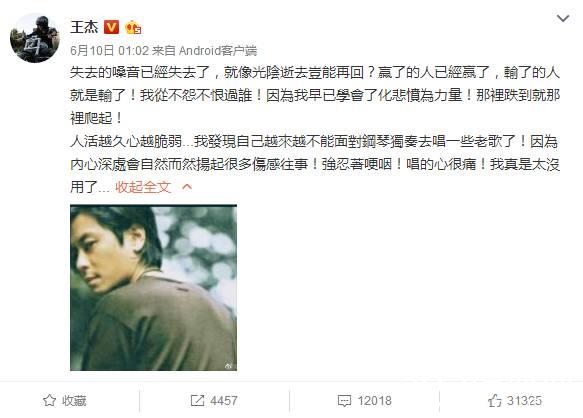Open the post timestamp 6月10日 01:02
Screen dimensions: 583x418
[109, 50]
